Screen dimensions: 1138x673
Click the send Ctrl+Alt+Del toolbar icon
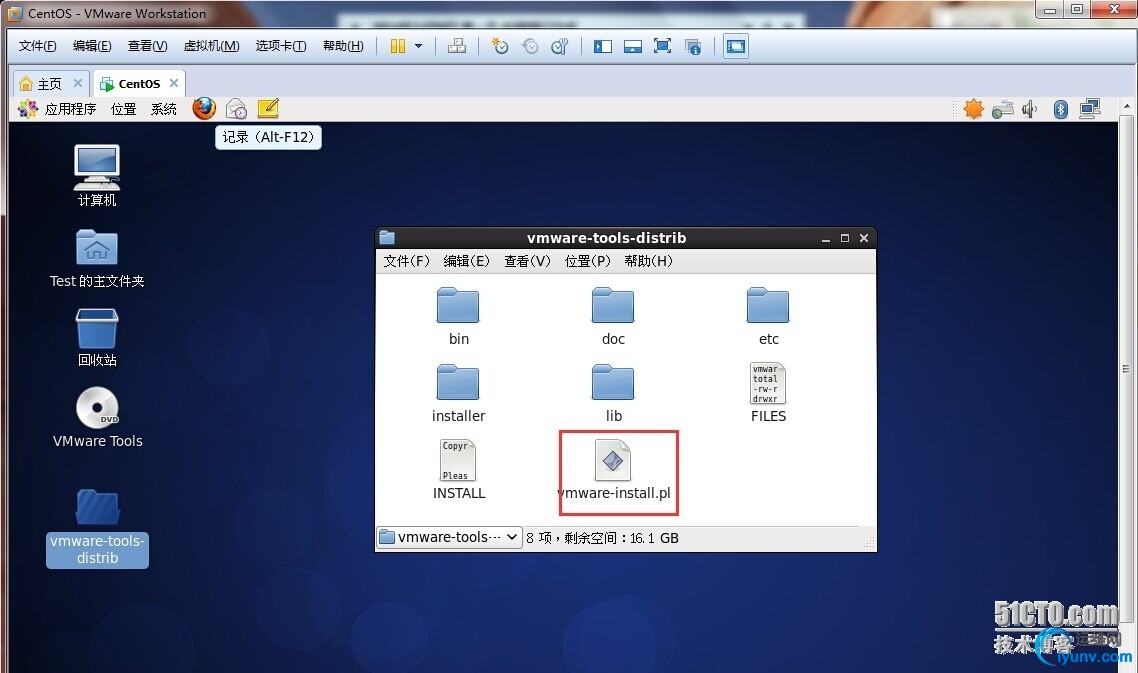pyautogui.click(x=457, y=46)
